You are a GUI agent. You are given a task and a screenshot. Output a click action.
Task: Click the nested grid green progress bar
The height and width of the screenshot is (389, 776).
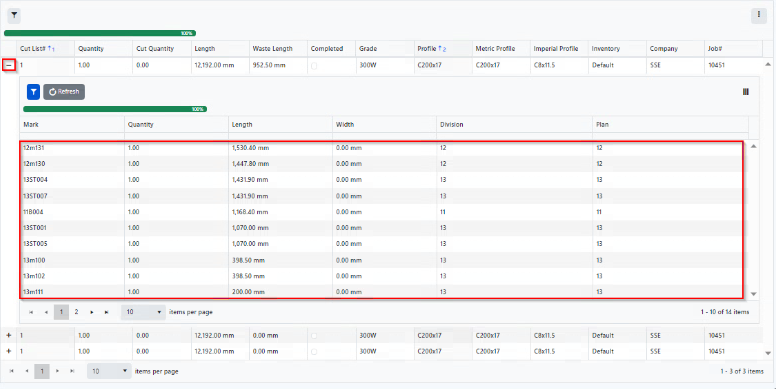pos(115,109)
